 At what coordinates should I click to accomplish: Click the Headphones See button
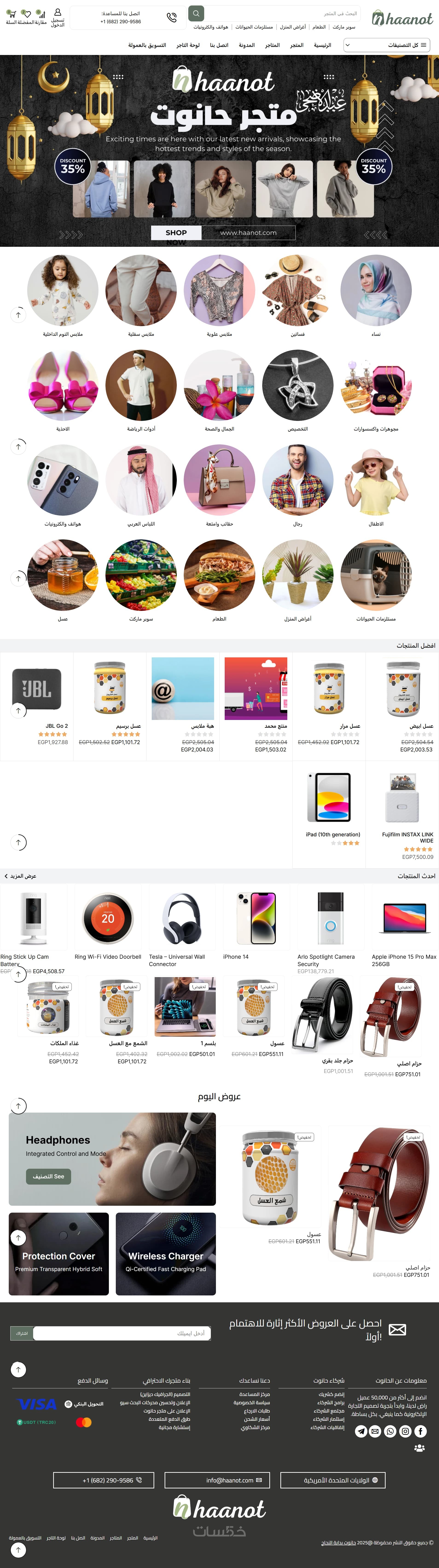point(48,1177)
